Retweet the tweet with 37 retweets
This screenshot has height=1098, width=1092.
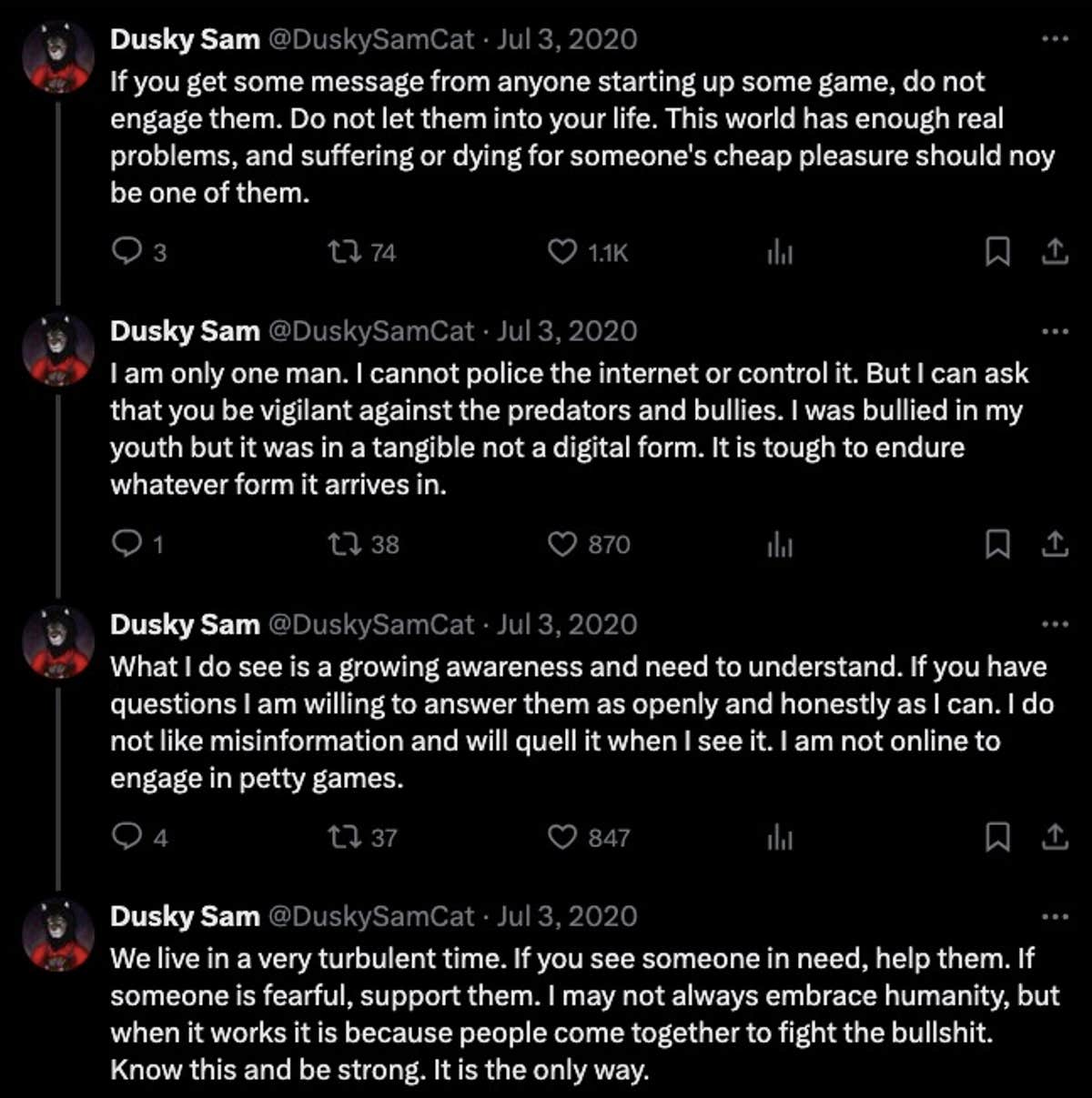pyautogui.click(x=345, y=837)
